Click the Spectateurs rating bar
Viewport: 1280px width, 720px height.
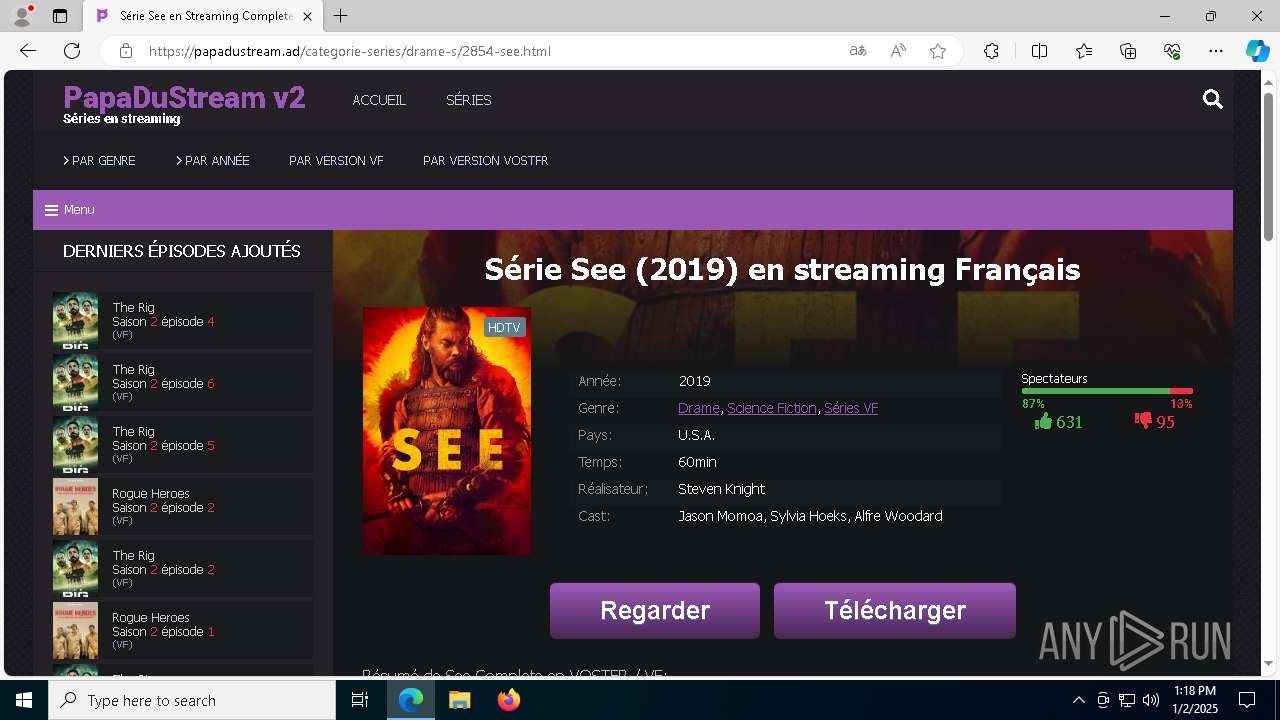[1107, 391]
